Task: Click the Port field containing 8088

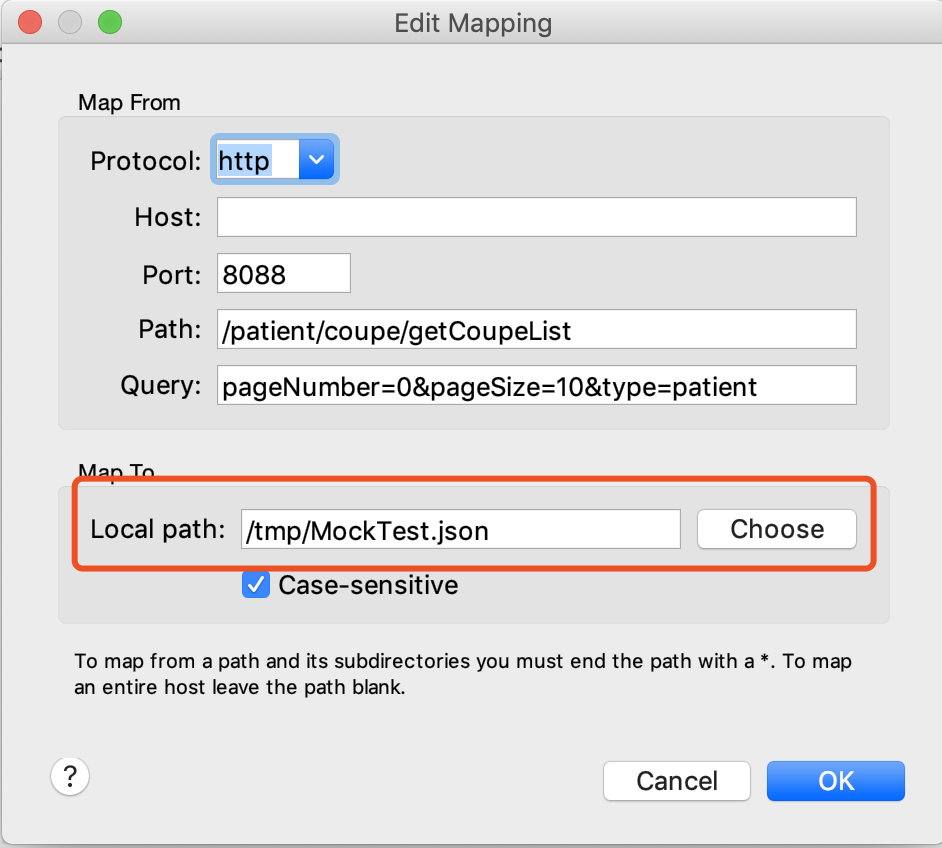Action: pos(283,273)
